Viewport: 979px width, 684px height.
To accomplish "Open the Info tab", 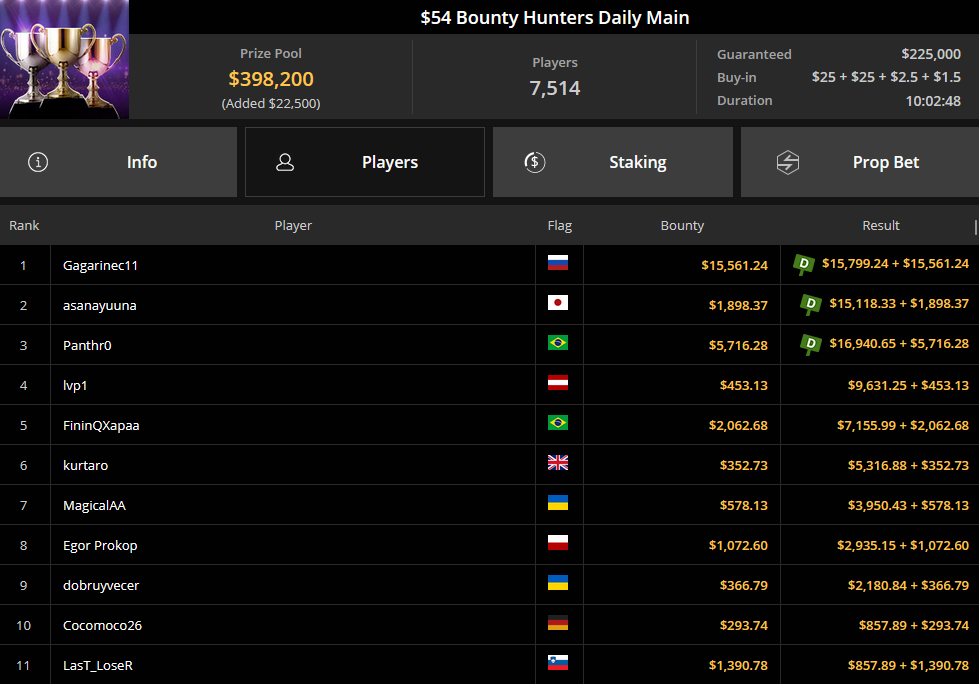I will tap(118, 162).
